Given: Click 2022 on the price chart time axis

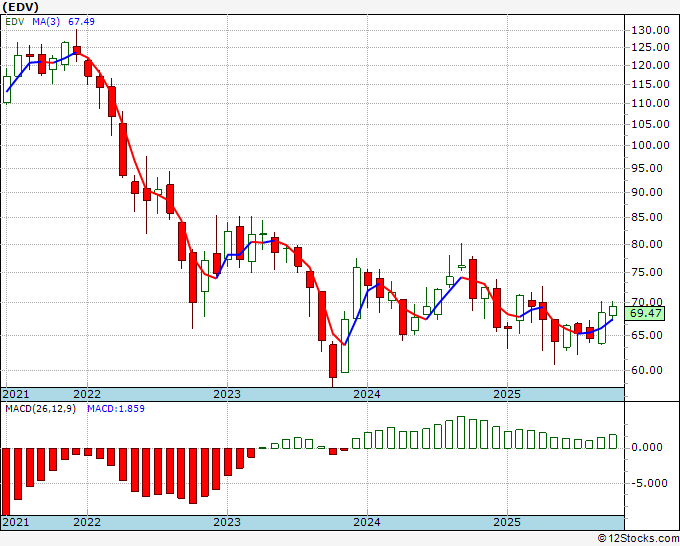Looking at the screenshot, I should tap(87, 394).
